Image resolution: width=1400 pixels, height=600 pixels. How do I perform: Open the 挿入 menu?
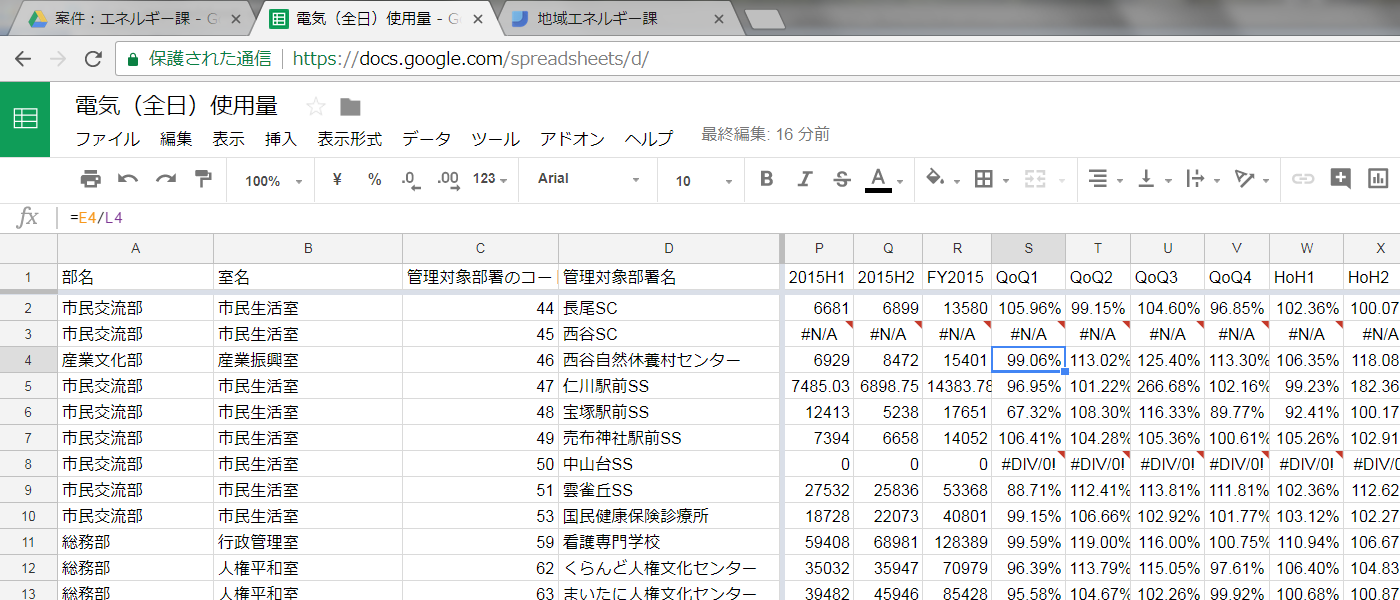coord(281,139)
